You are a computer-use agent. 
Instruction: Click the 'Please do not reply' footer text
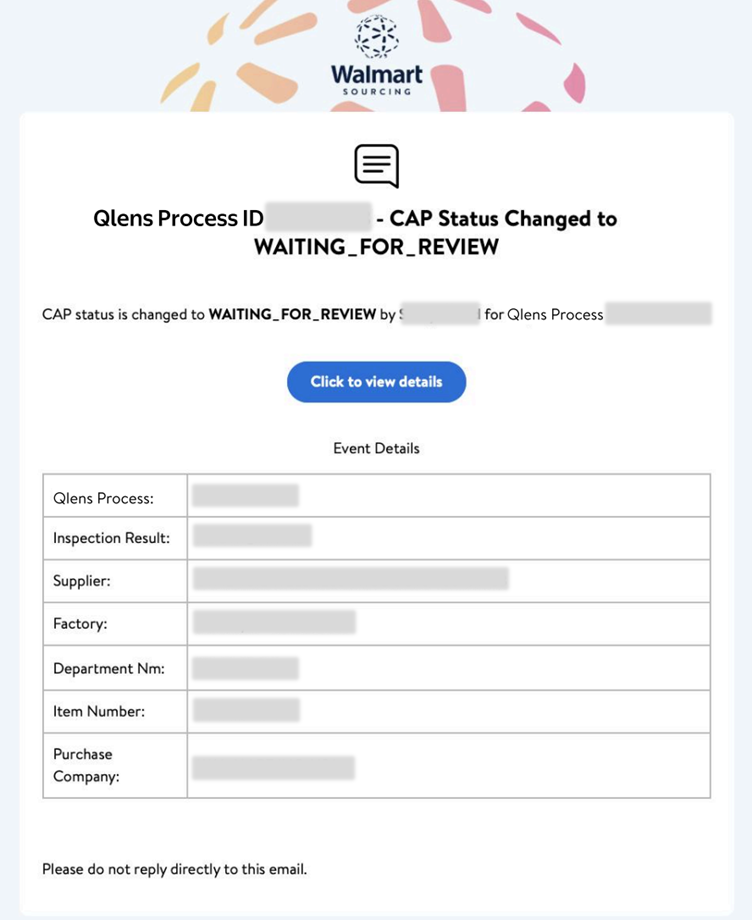click(174, 869)
